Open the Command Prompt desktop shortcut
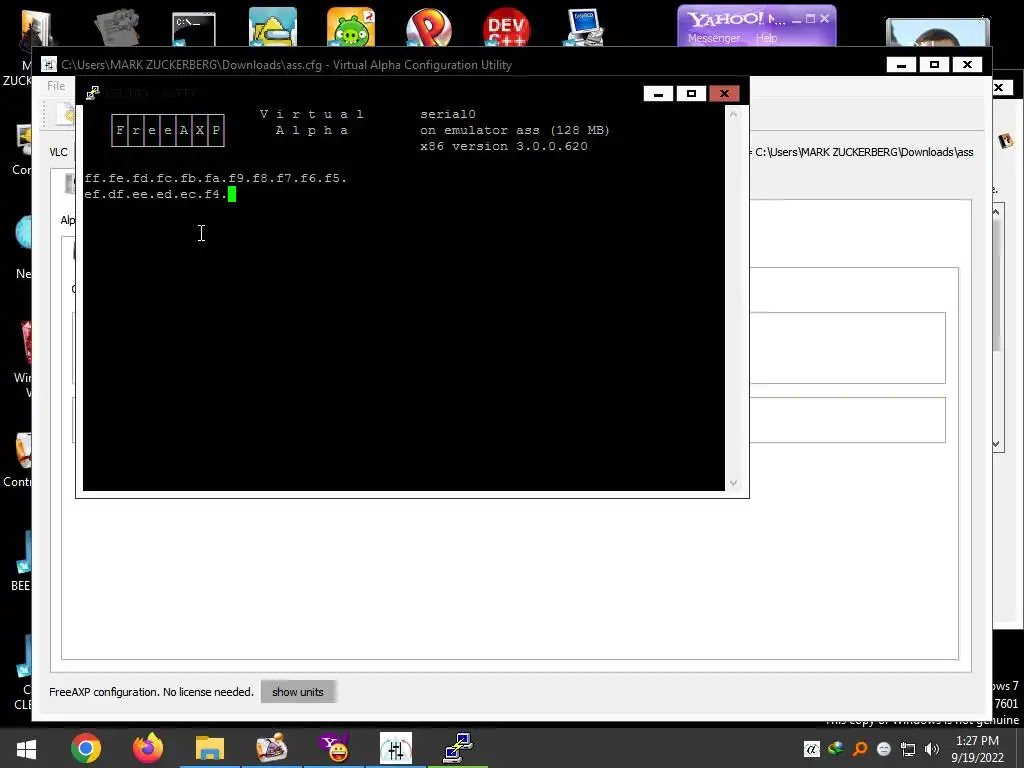 (x=194, y=29)
